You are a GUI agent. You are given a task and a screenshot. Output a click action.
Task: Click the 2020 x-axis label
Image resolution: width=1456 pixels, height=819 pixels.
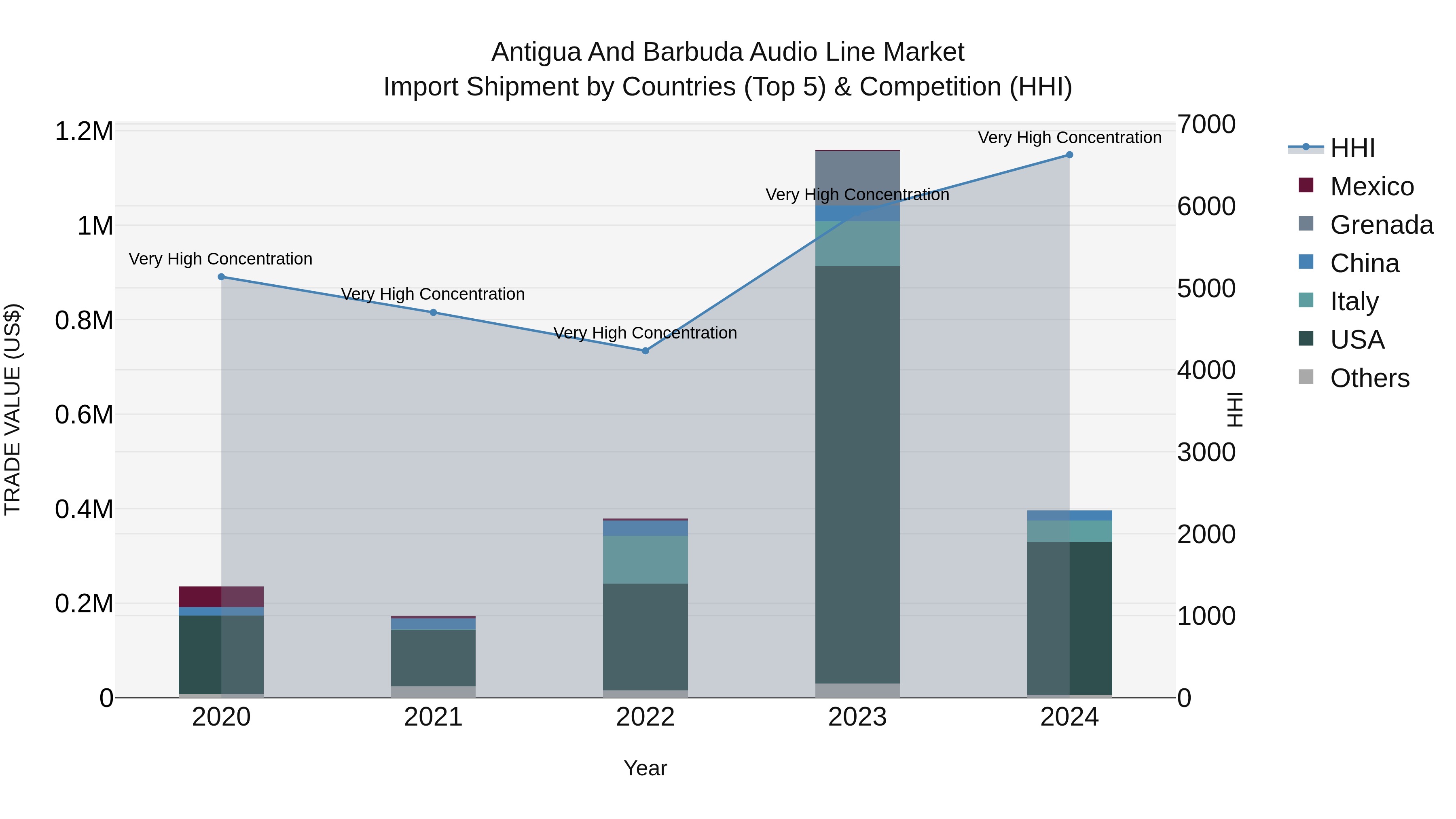click(221, 717)
